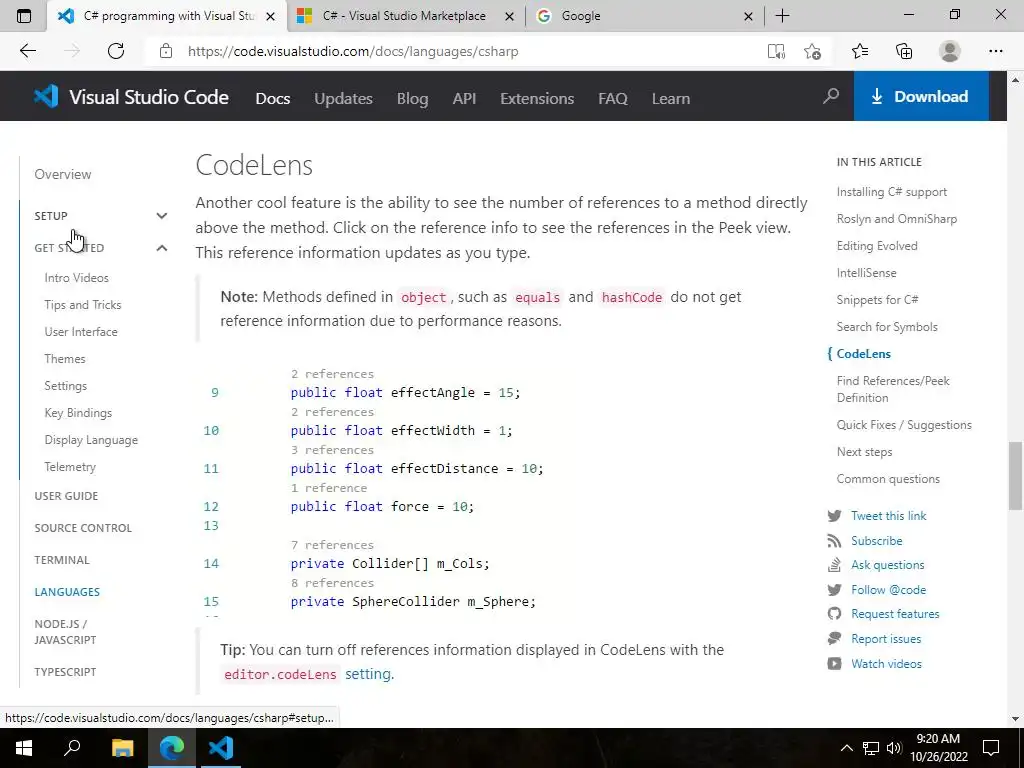Go back with the browser back arrow
The image size is (1024, 768).
click(x=27, y=51)
